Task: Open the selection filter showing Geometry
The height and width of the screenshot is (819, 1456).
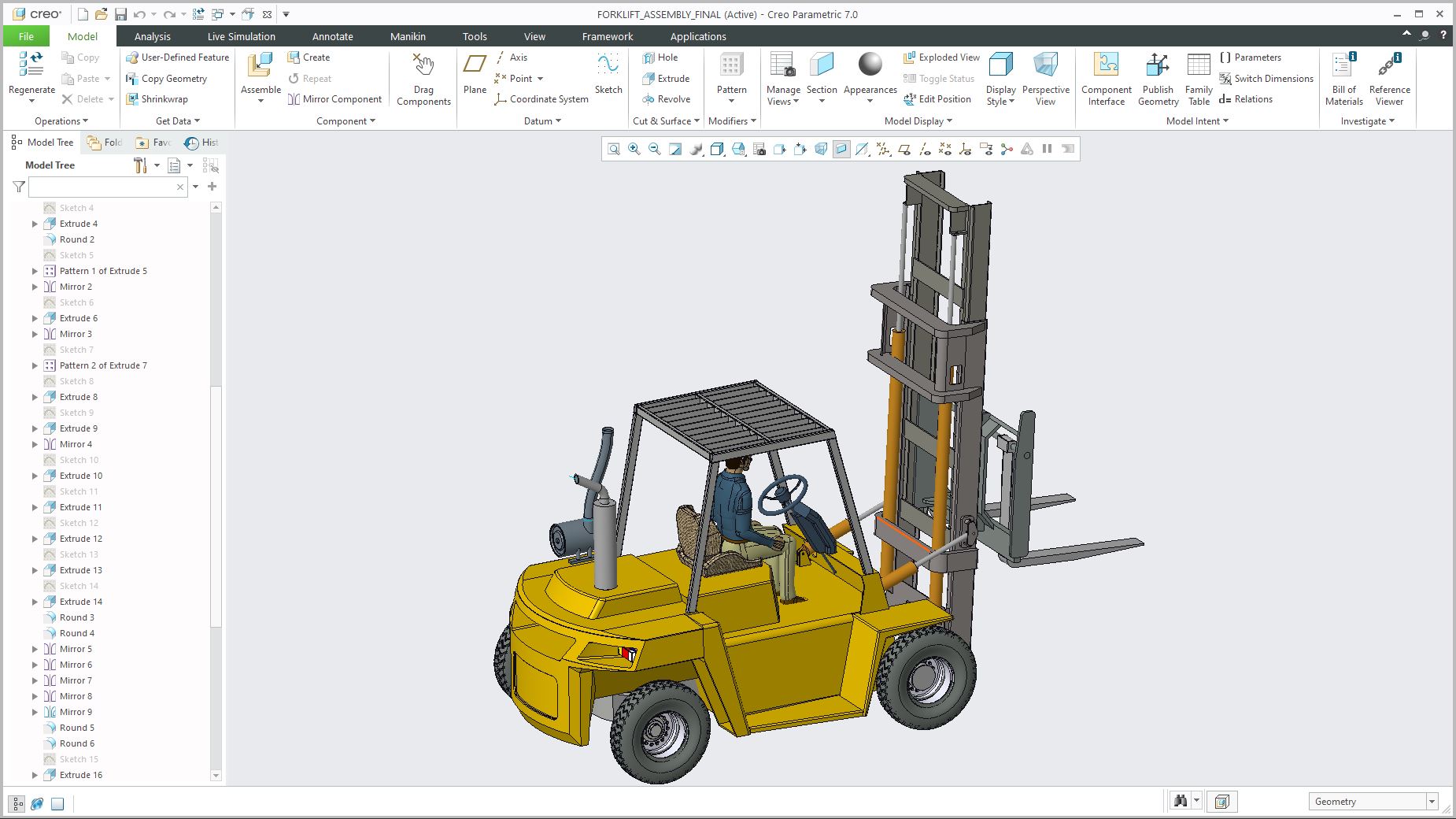Action: (1373, 801)
